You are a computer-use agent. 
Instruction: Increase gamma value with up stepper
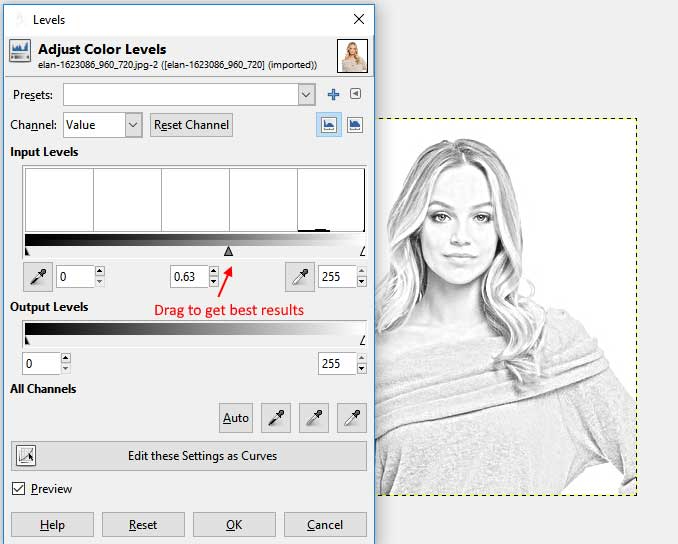(x=214, y=271)
